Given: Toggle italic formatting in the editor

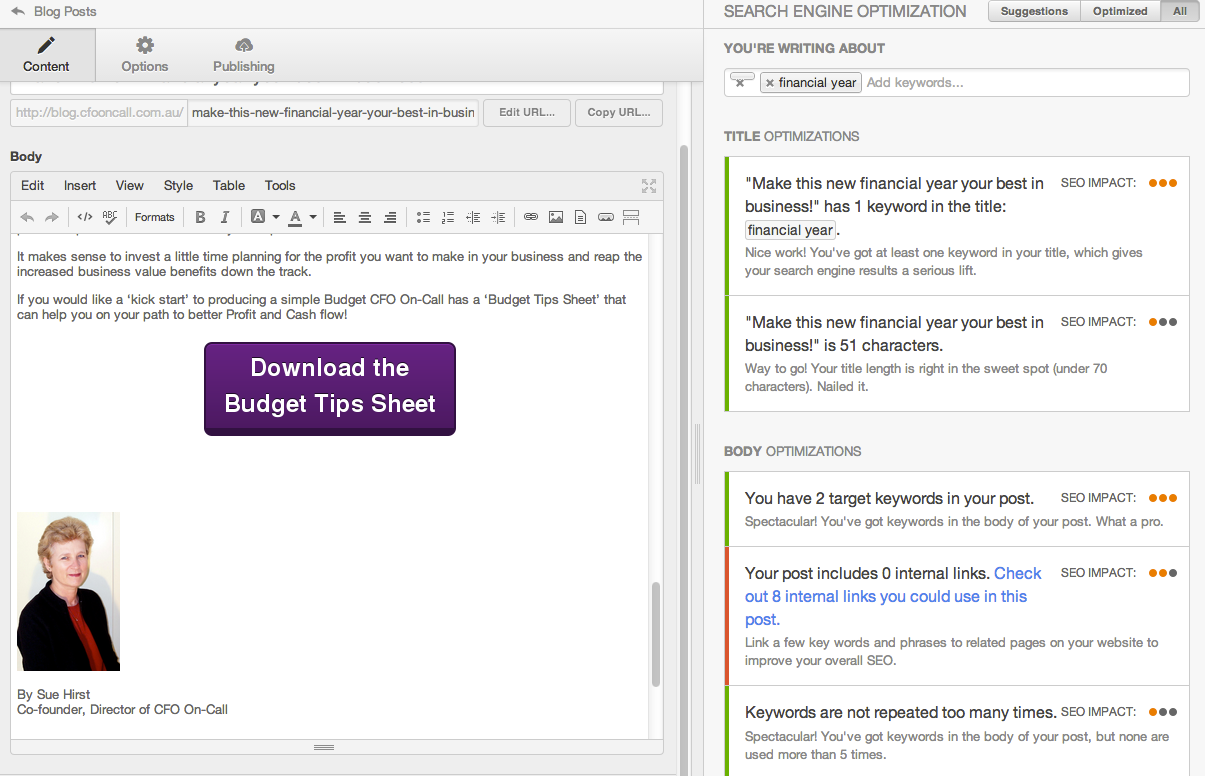Looking at the screenshot, I should point(225,217).
